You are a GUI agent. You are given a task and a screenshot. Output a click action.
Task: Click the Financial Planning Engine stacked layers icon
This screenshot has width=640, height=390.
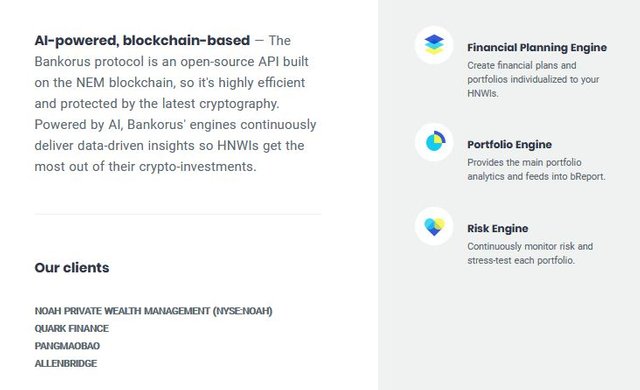[434, 45]
